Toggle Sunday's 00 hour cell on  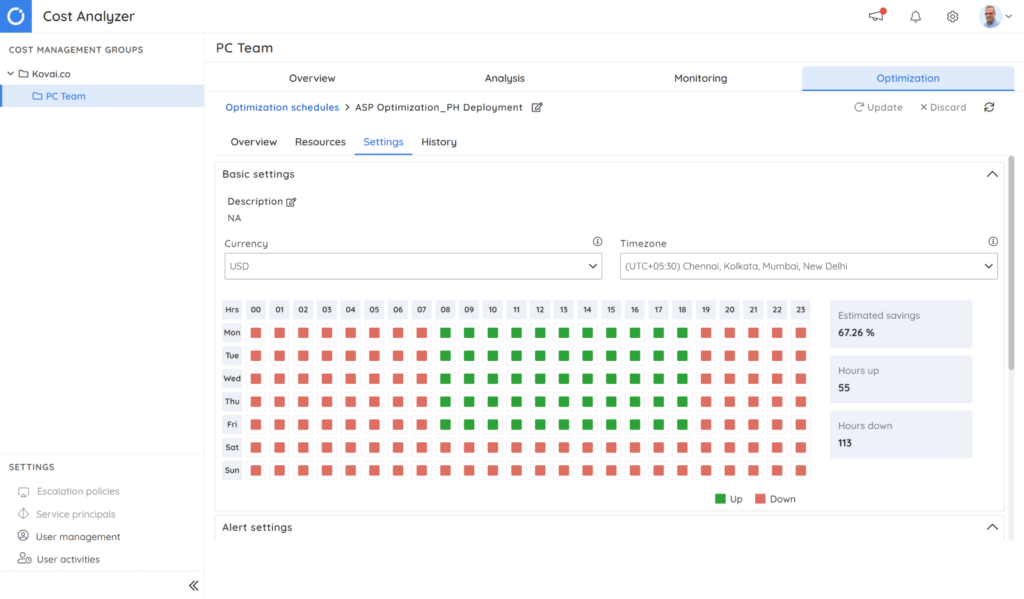[256, 469]
